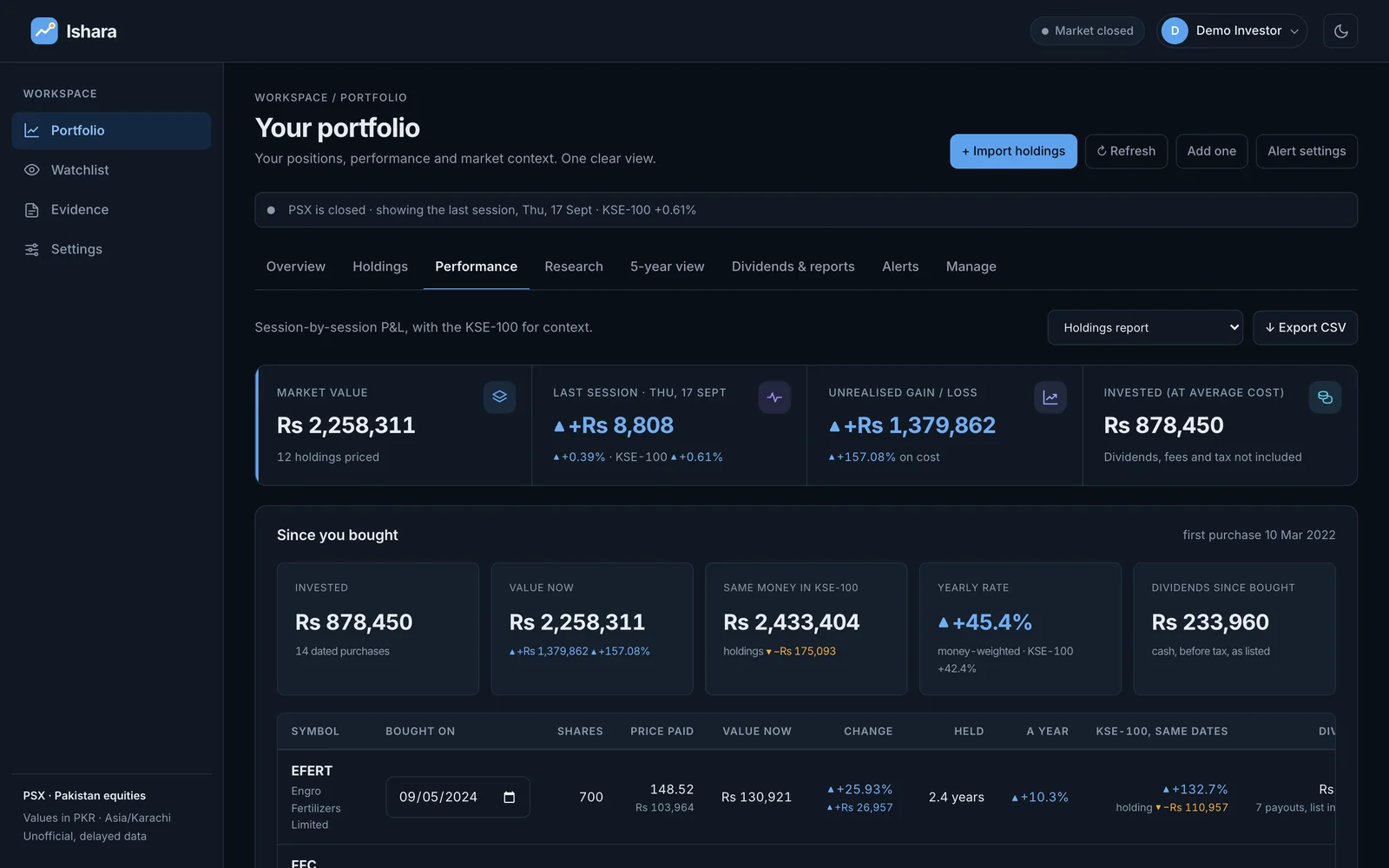Click the yearly rate +45.4% value

tap(984, 622)
